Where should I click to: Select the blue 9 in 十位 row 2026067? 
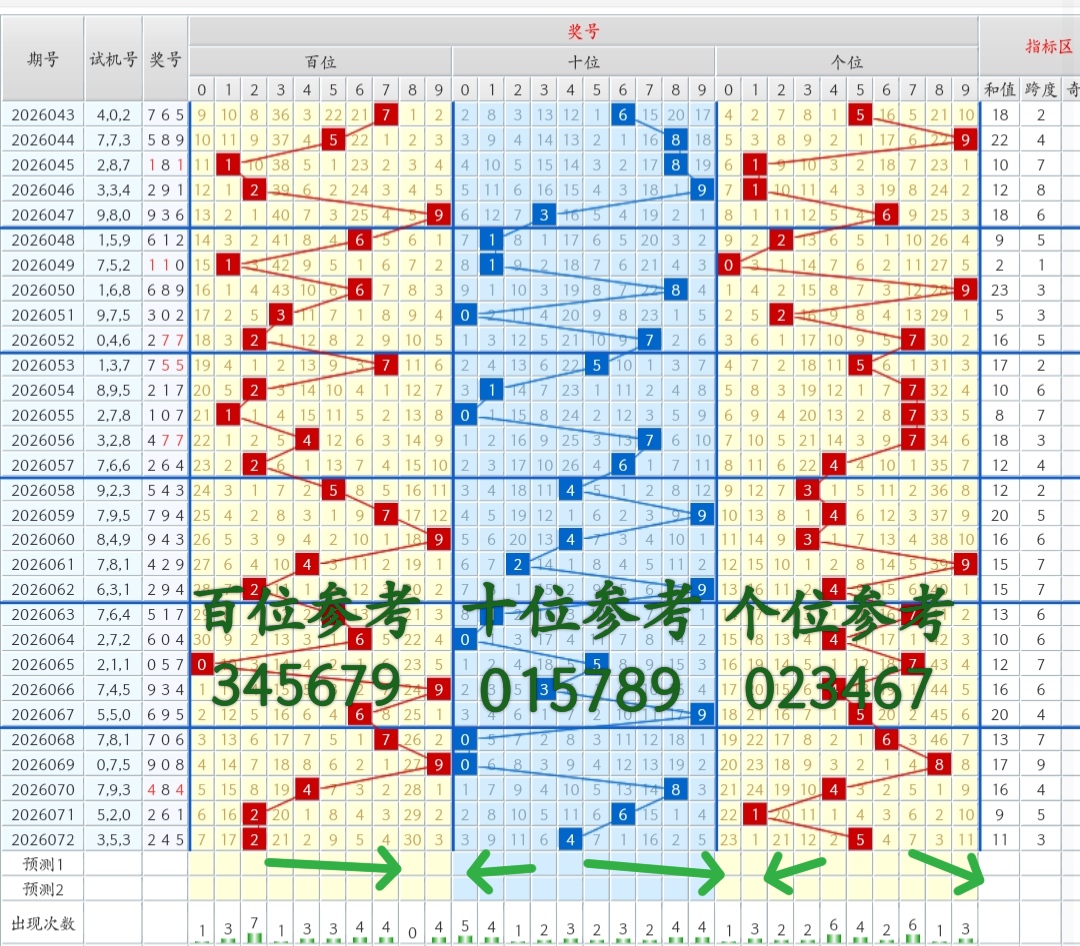pos(700,714)
